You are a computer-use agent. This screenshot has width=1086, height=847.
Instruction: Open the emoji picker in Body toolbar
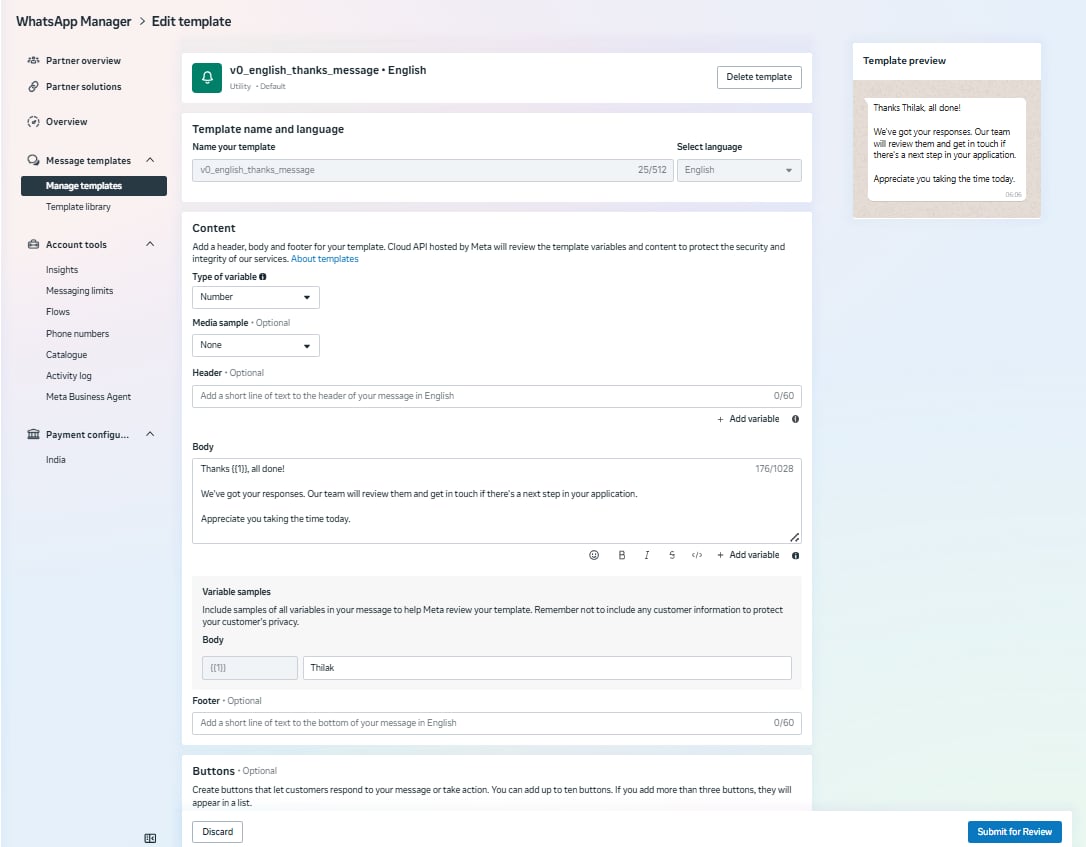[594, 555]
